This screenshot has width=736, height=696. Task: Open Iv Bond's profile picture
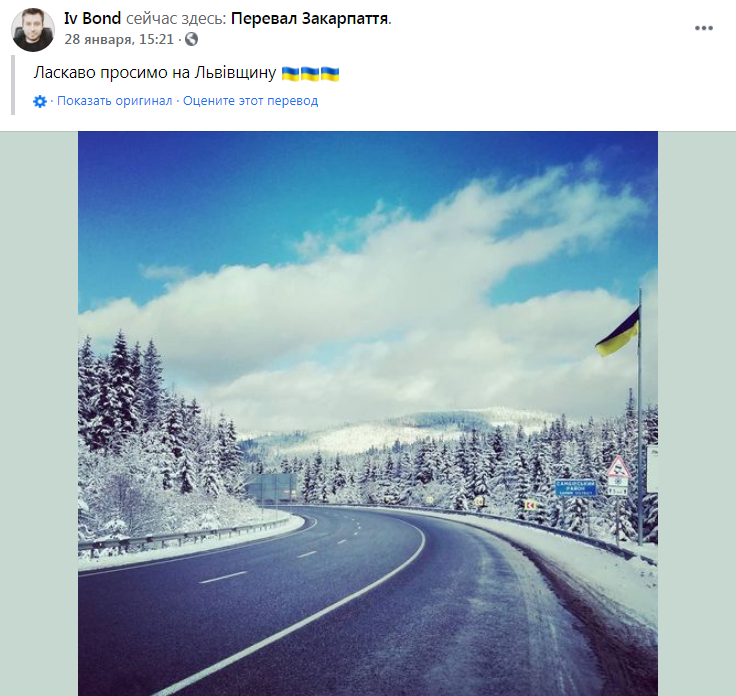tap(33, 30)
